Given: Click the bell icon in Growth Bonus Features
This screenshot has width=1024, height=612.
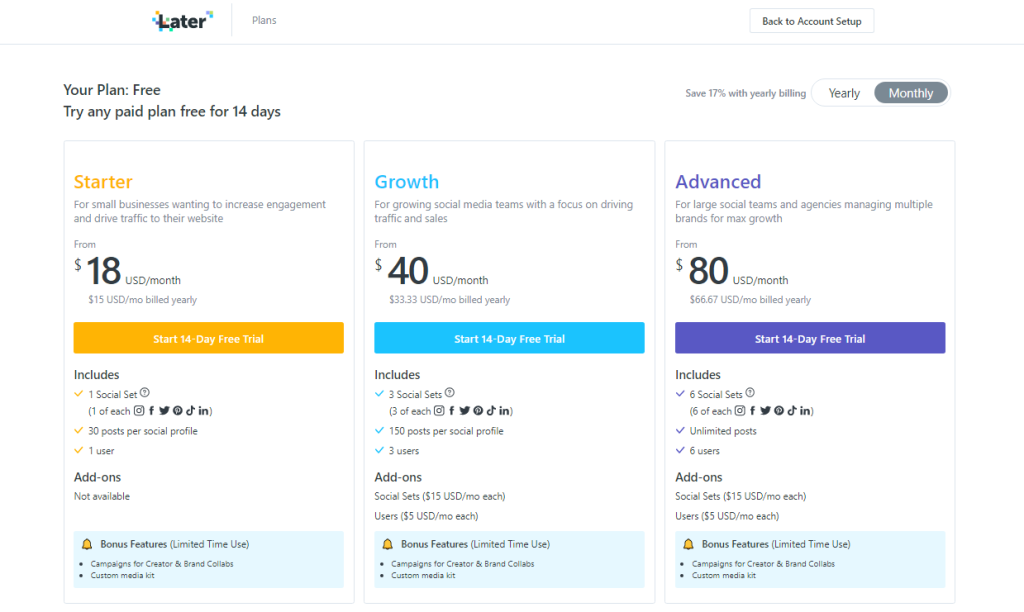Looking at the screenshot, I should [x=387, y=544].
